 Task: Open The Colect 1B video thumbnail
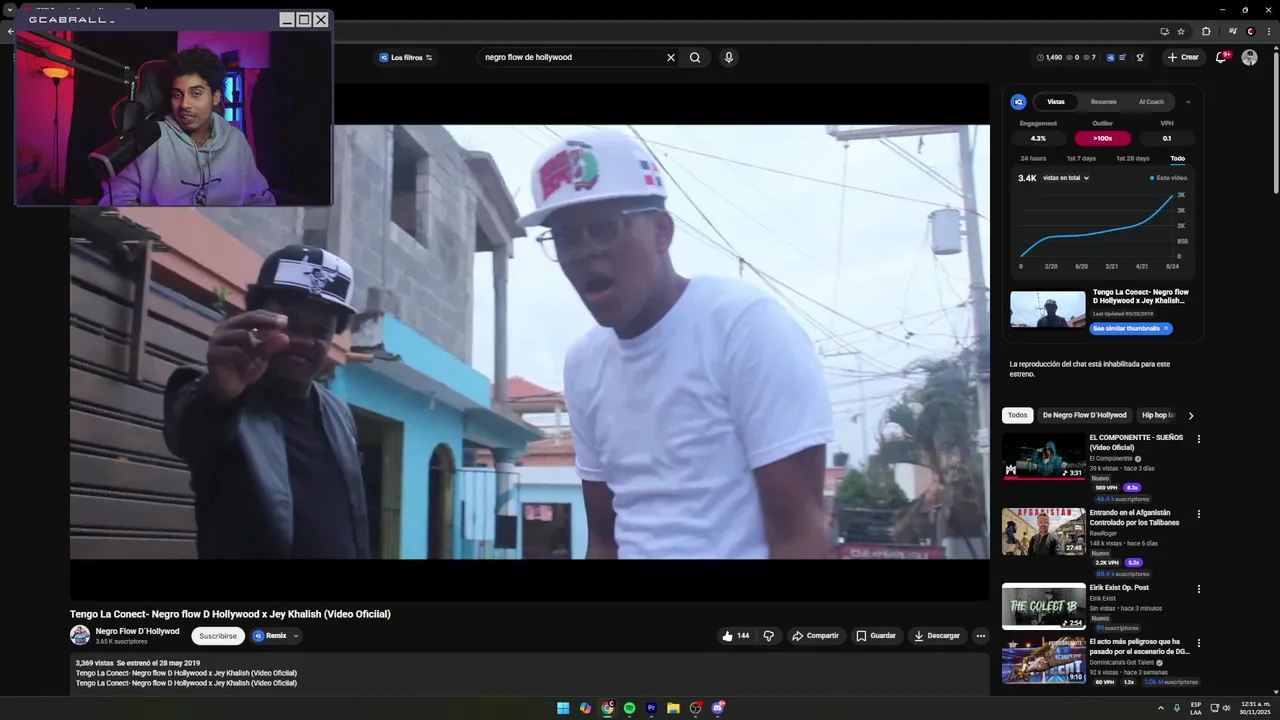click(1044, 606)
